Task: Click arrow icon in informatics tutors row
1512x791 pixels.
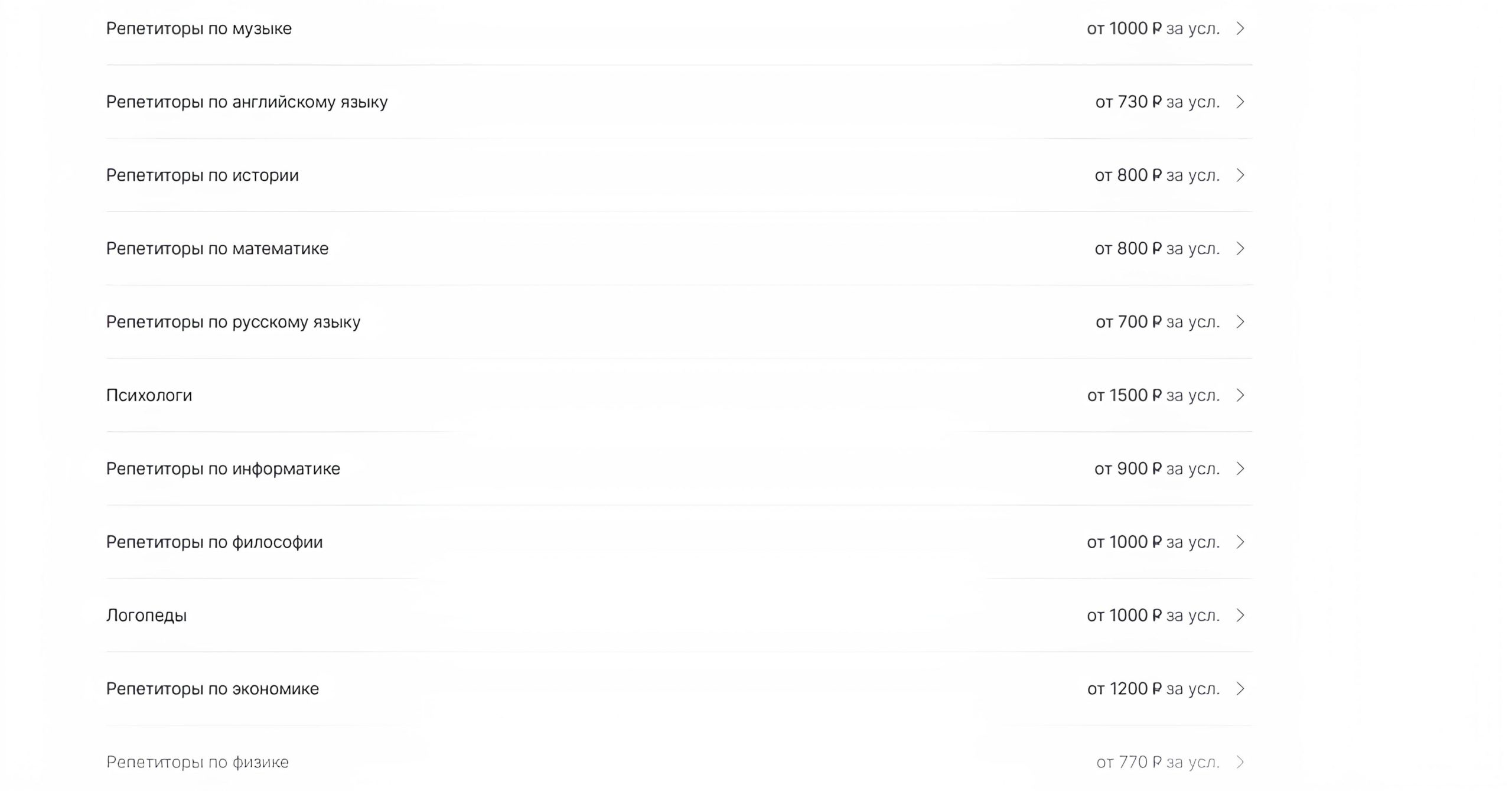Action: coord(1240,468)
